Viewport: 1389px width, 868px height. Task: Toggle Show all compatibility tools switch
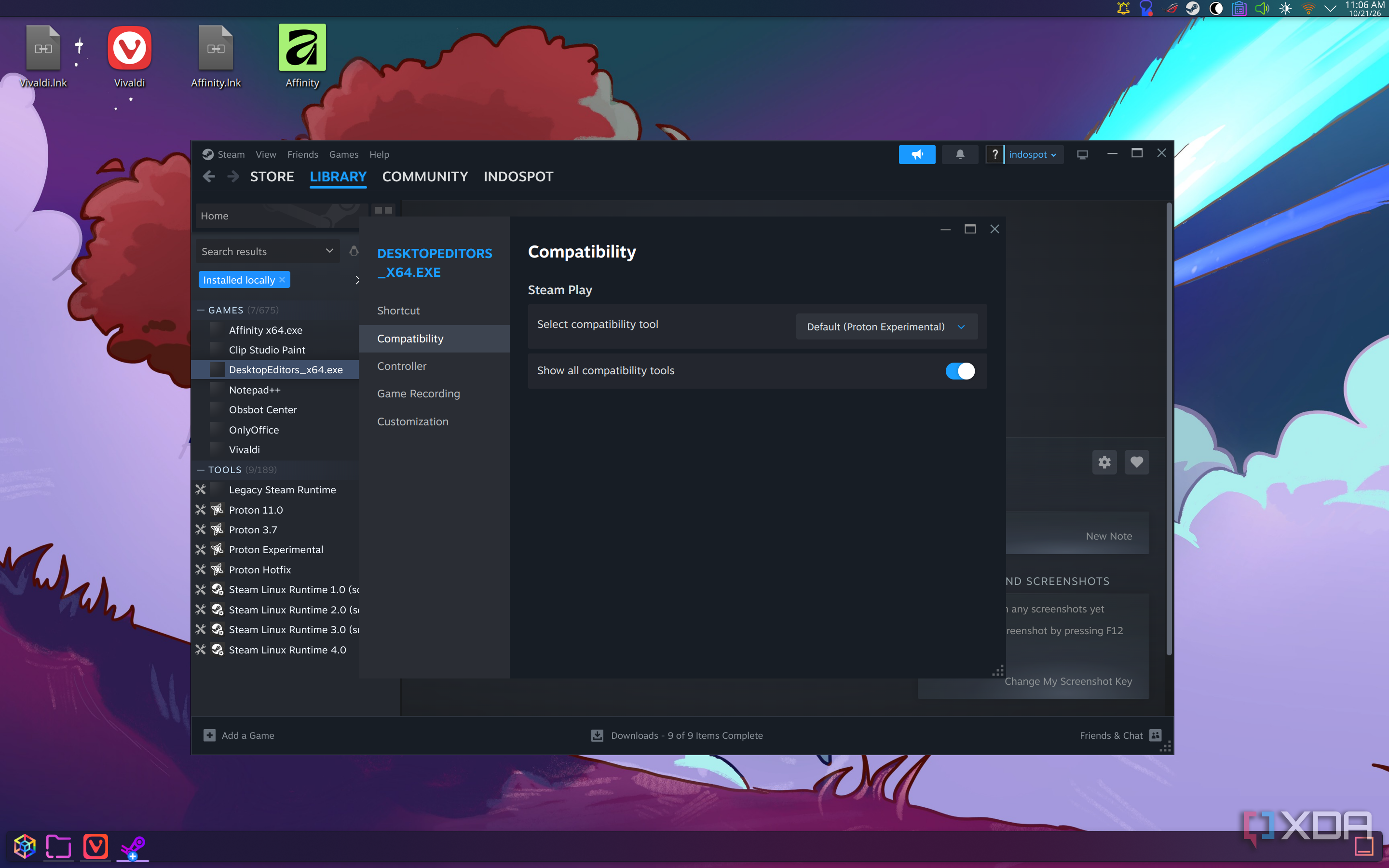pyautogui.click(x=960, y=371)
